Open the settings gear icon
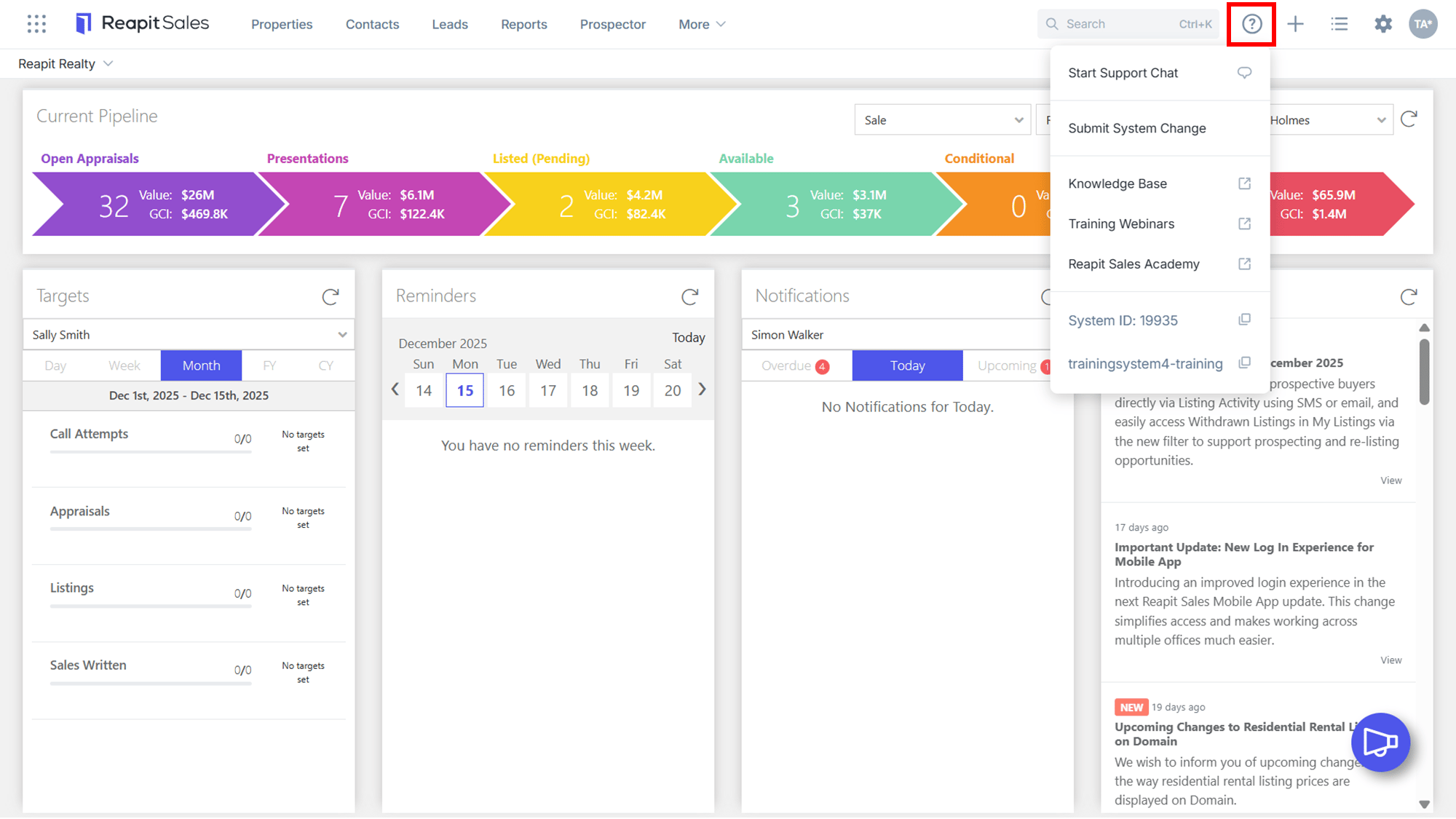This screenshot has width=1456, height=819. click(1382, 24)
